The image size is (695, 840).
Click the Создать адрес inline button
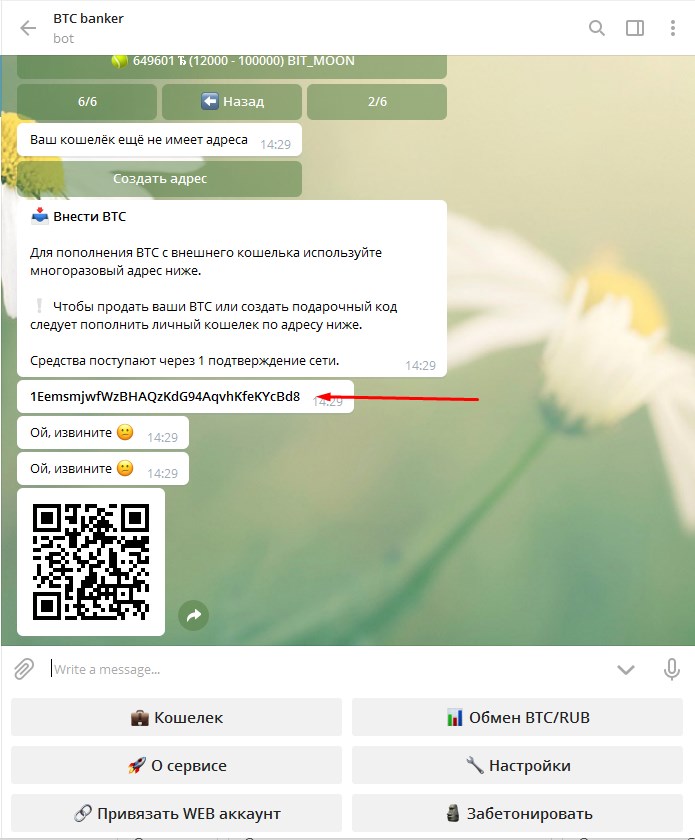(x=159, y=179)
